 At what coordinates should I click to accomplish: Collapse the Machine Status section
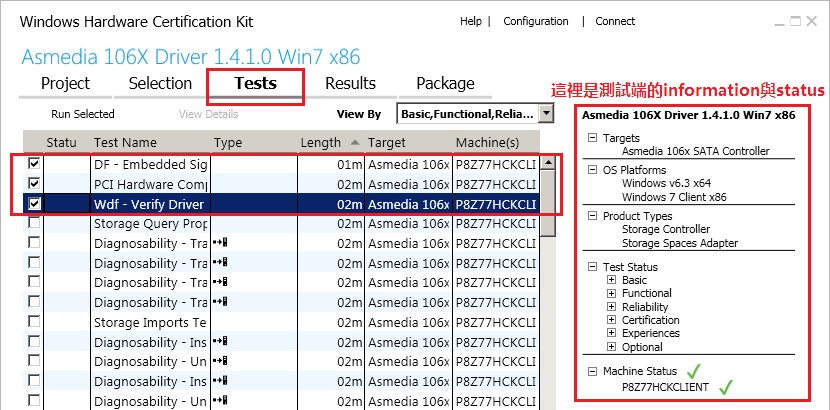[592, 371]
